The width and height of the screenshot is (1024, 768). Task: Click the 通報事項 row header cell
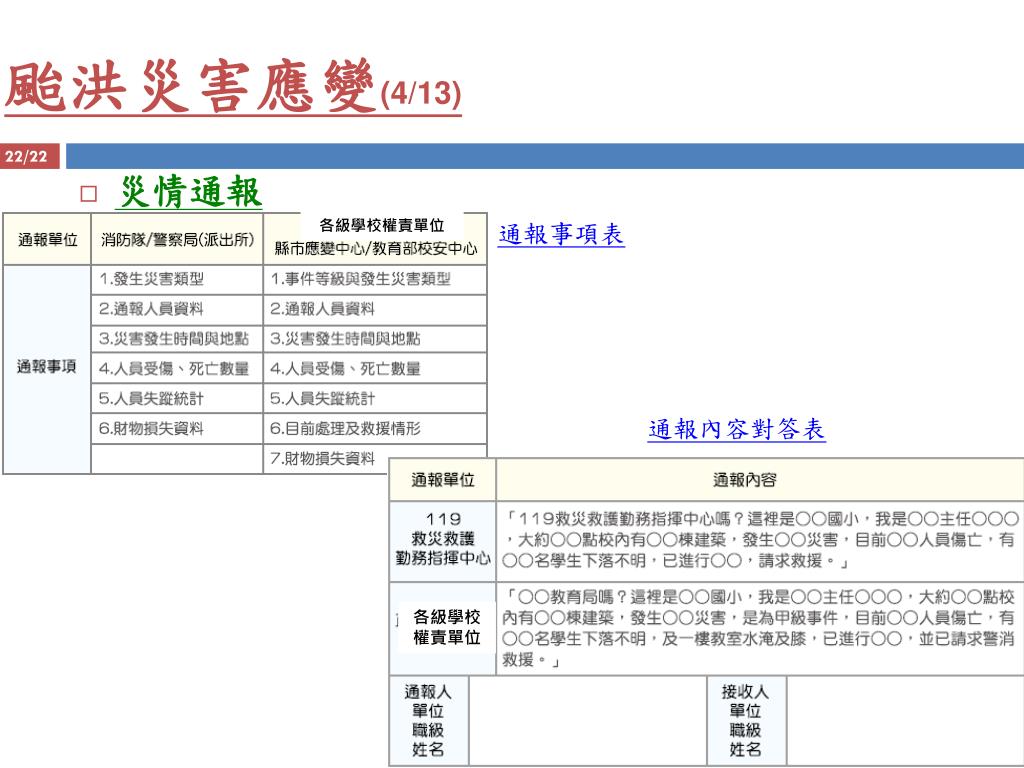pyautogui.click(x=46, y=368)
